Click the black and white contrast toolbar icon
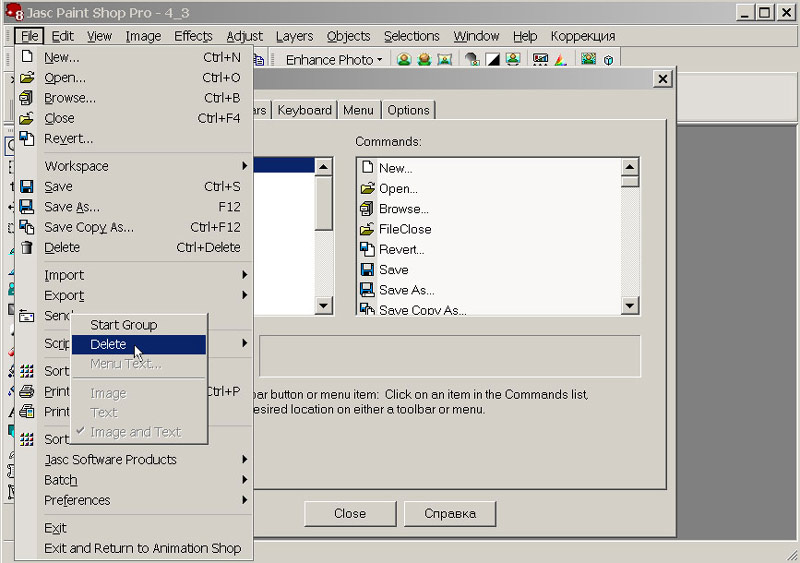Viewport: 800px width, 563px height. click(x=492, y=60)
